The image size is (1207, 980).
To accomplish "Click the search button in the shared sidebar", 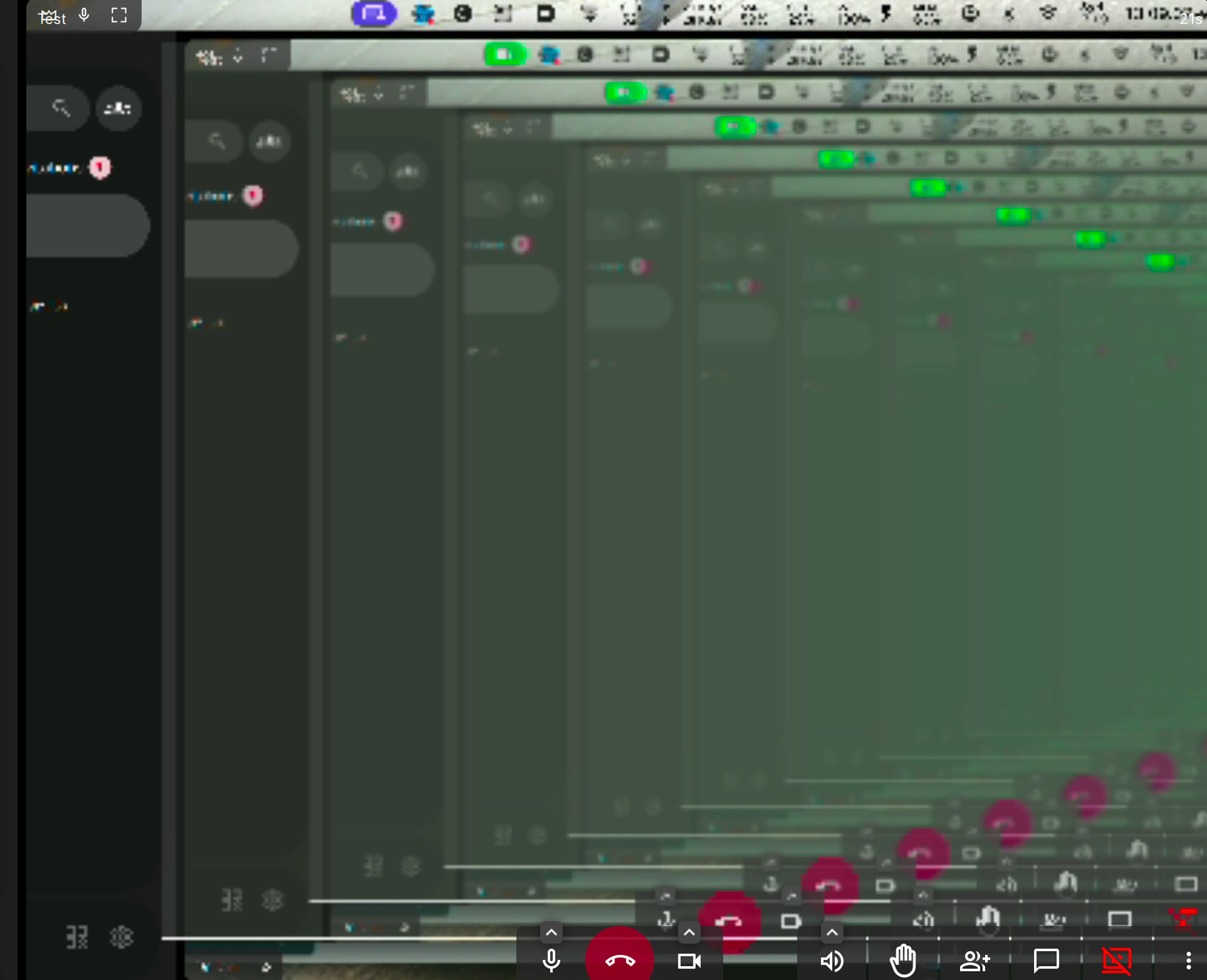I will (x=61, y=108).
